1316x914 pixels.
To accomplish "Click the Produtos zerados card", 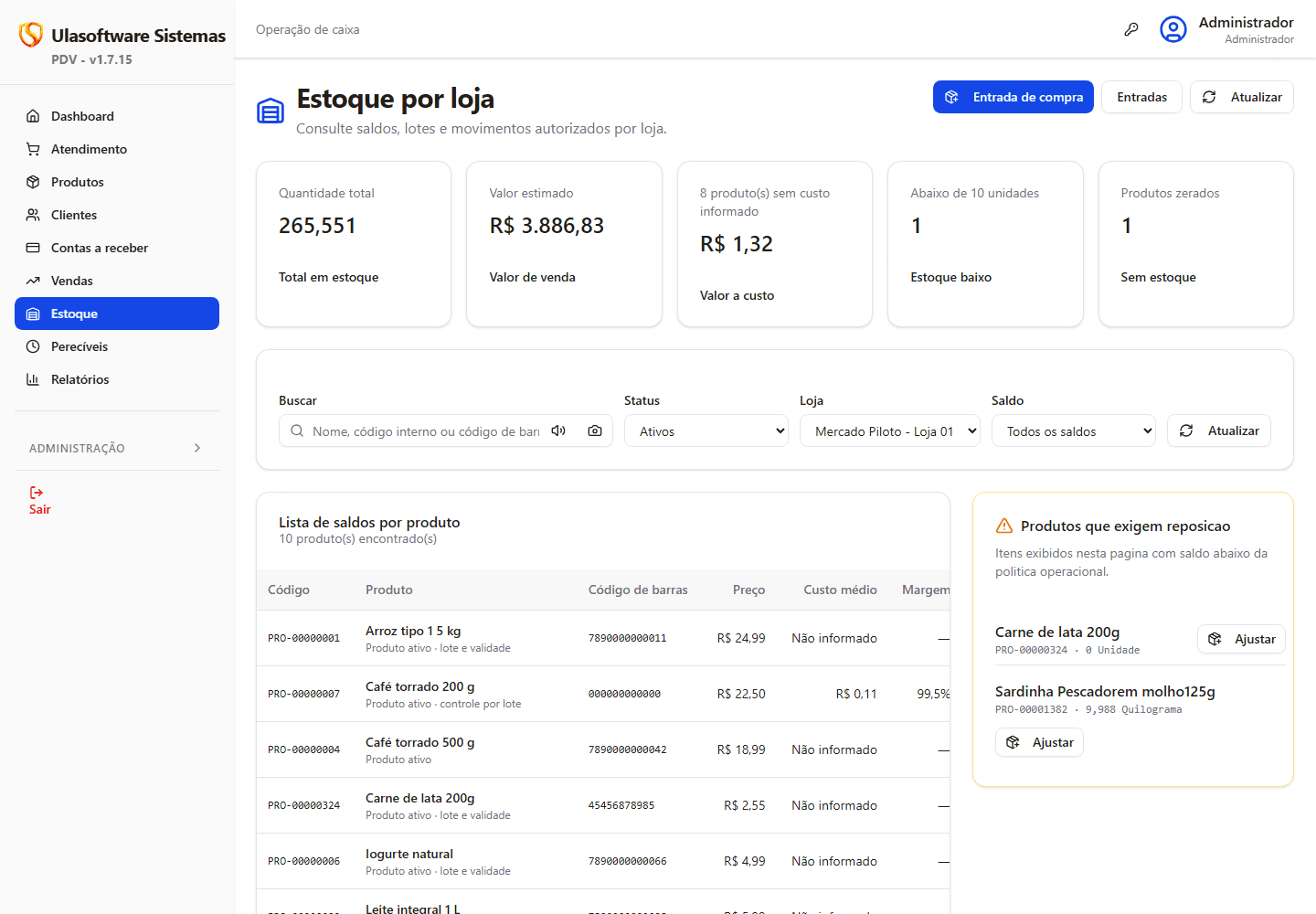I will pyautogui.click(x=1195, y=244).
